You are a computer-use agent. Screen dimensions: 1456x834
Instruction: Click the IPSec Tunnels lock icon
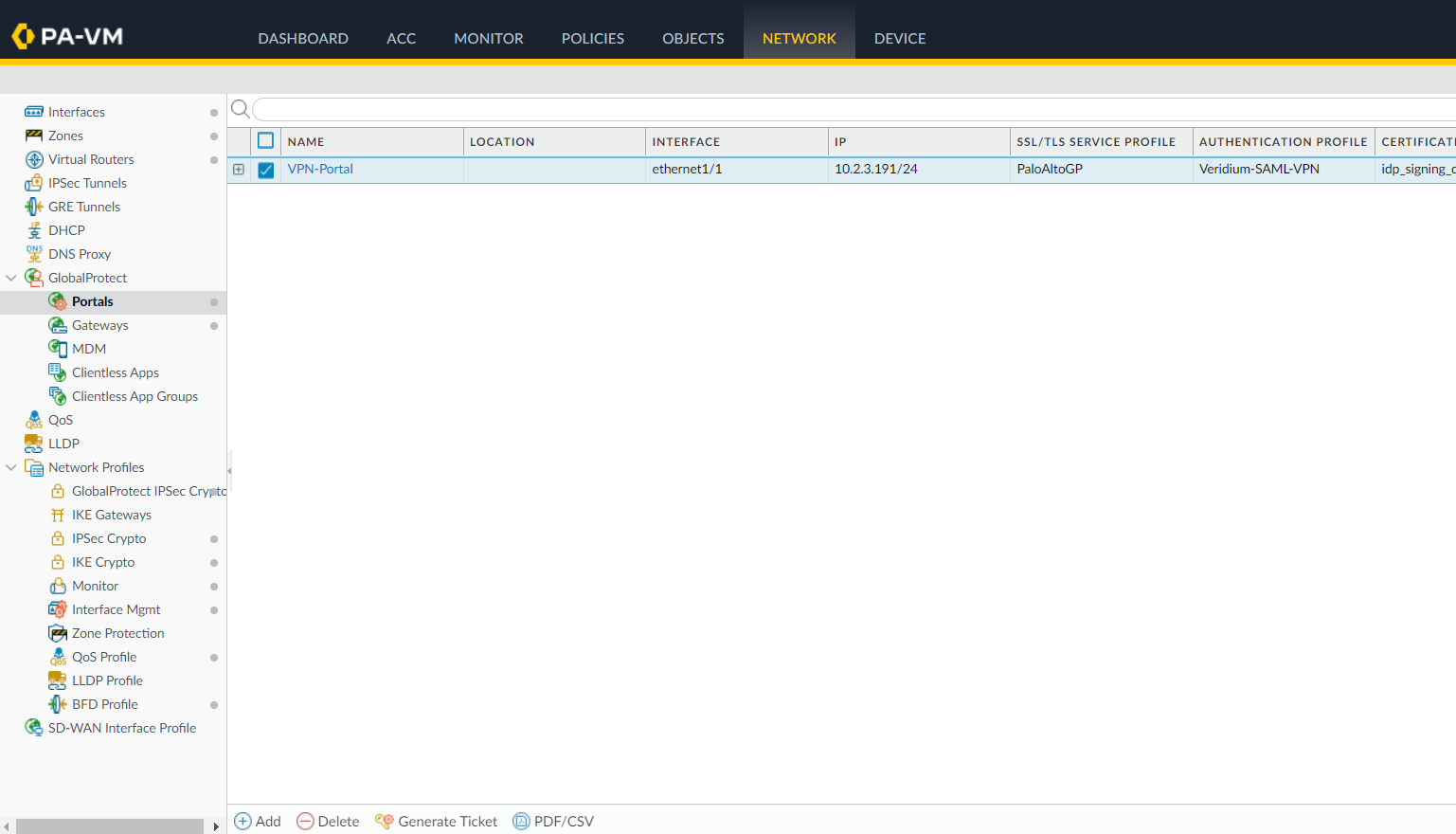pos(34,183)
